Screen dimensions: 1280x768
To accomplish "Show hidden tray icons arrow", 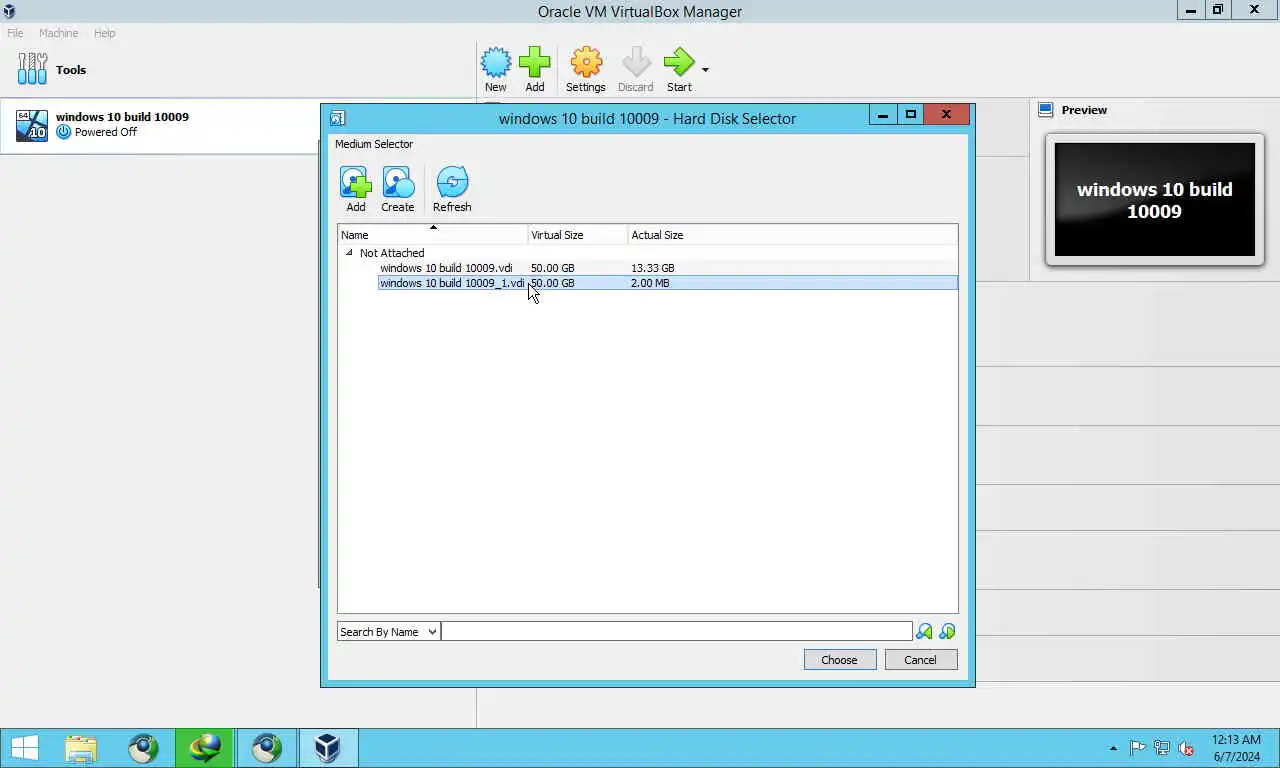I will click(x=1113, y=748).
